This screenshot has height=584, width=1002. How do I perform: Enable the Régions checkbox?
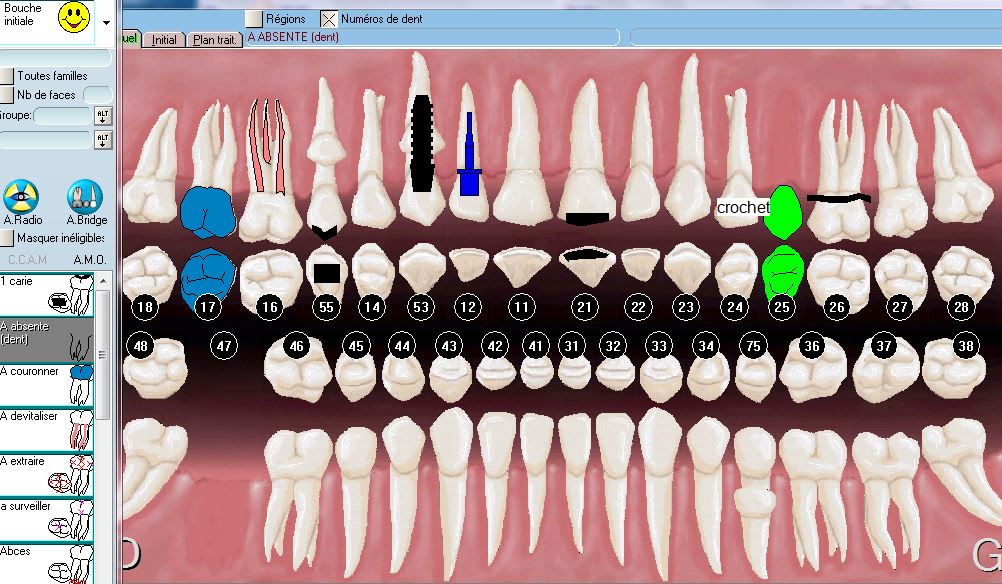pyautogui.click(x=254, y=19)
